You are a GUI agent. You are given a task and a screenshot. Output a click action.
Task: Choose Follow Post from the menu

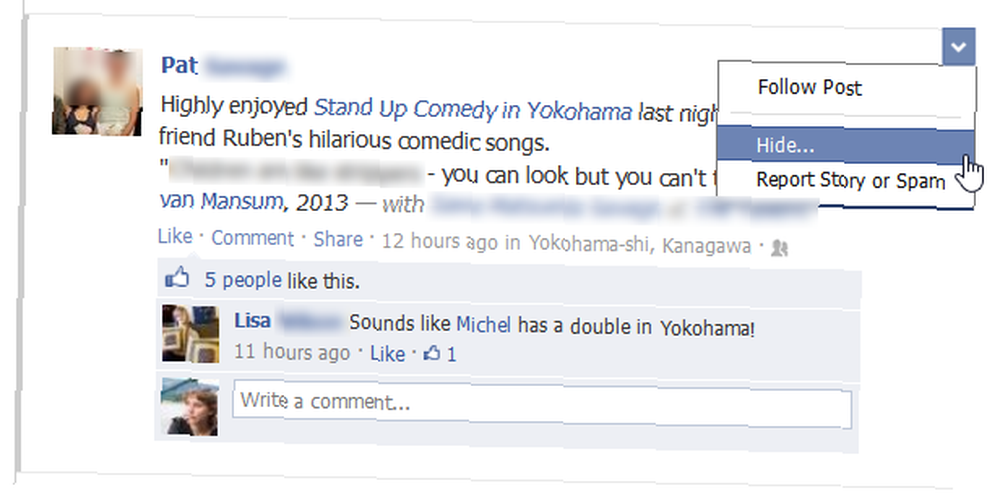coord(809,87)
